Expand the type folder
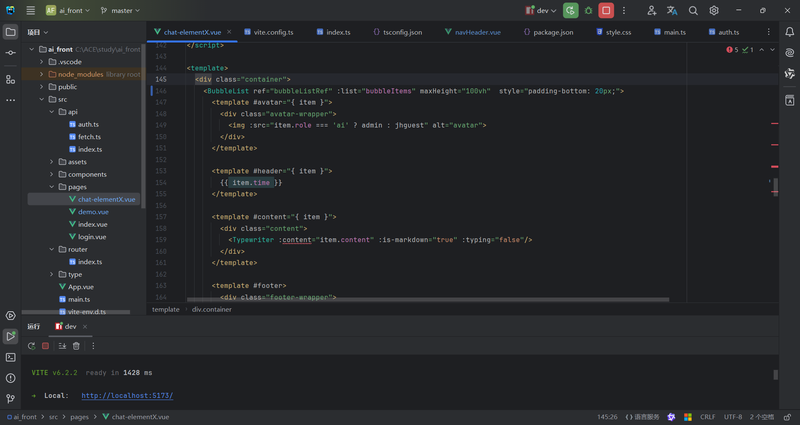 [52, 274]
